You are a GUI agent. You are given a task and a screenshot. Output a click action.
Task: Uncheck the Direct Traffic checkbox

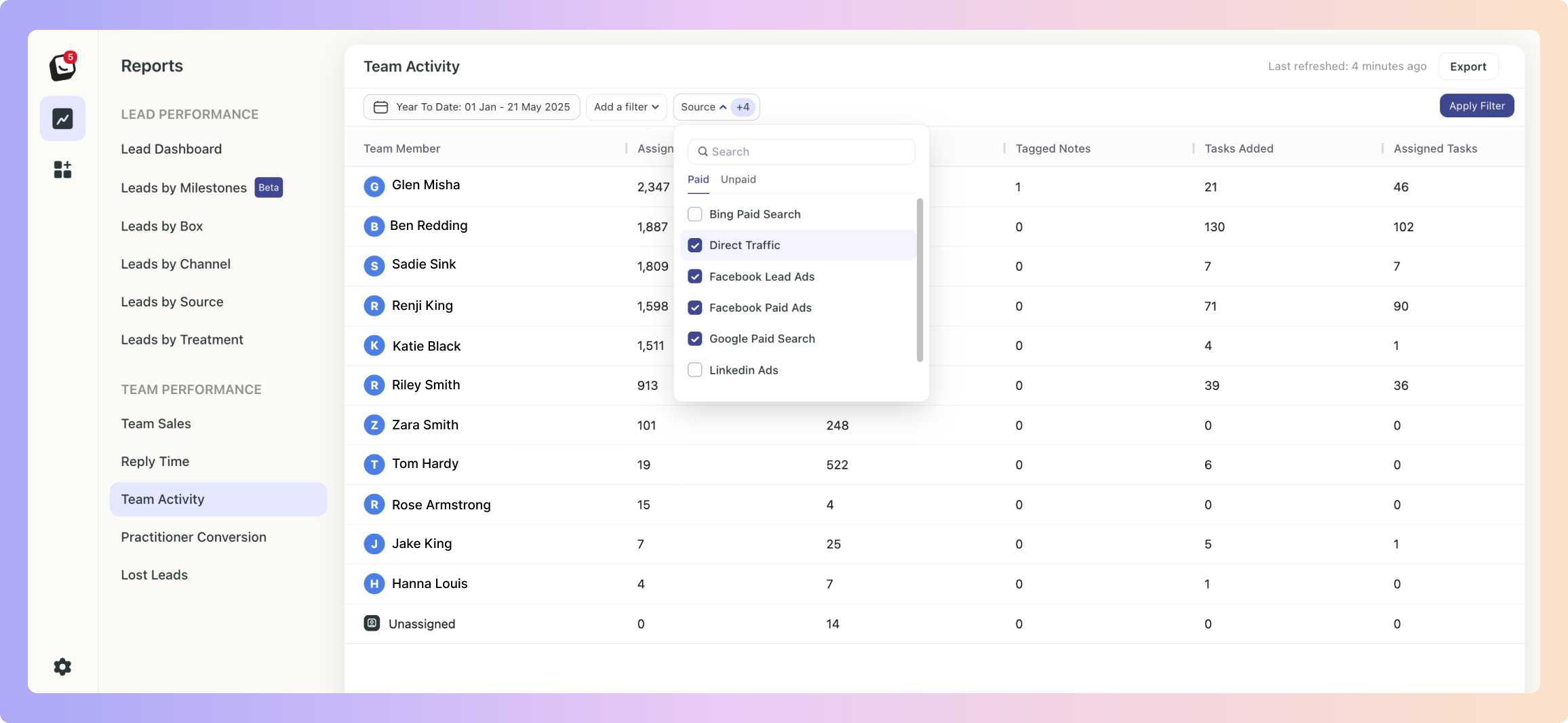click(695, 246)
